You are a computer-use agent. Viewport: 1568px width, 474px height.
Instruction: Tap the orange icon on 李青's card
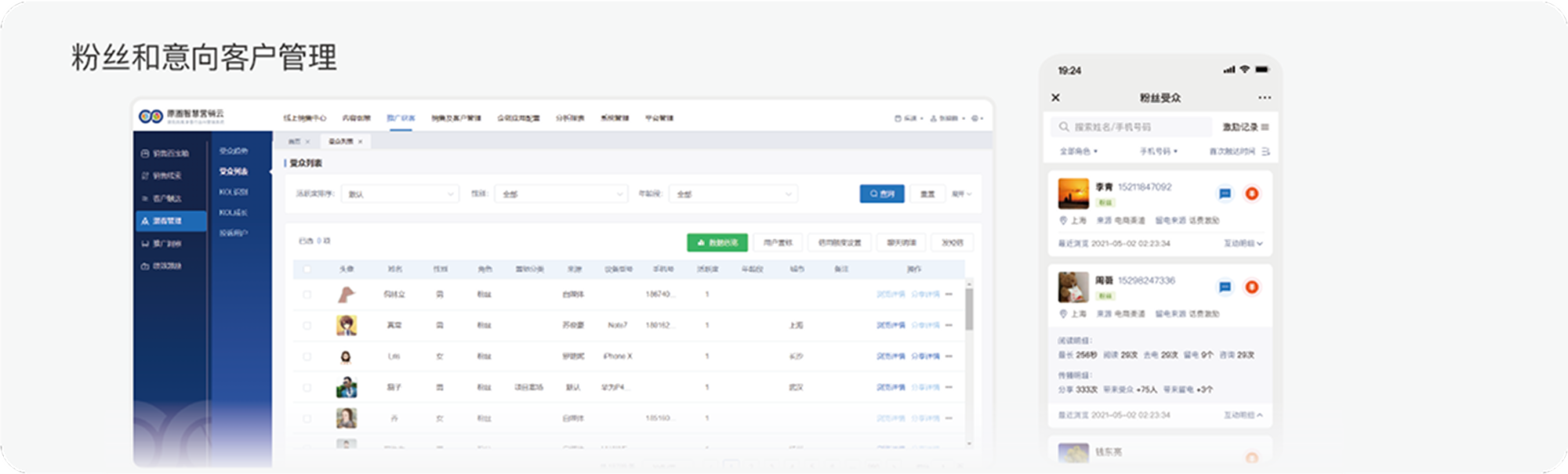pos(1252,194)
